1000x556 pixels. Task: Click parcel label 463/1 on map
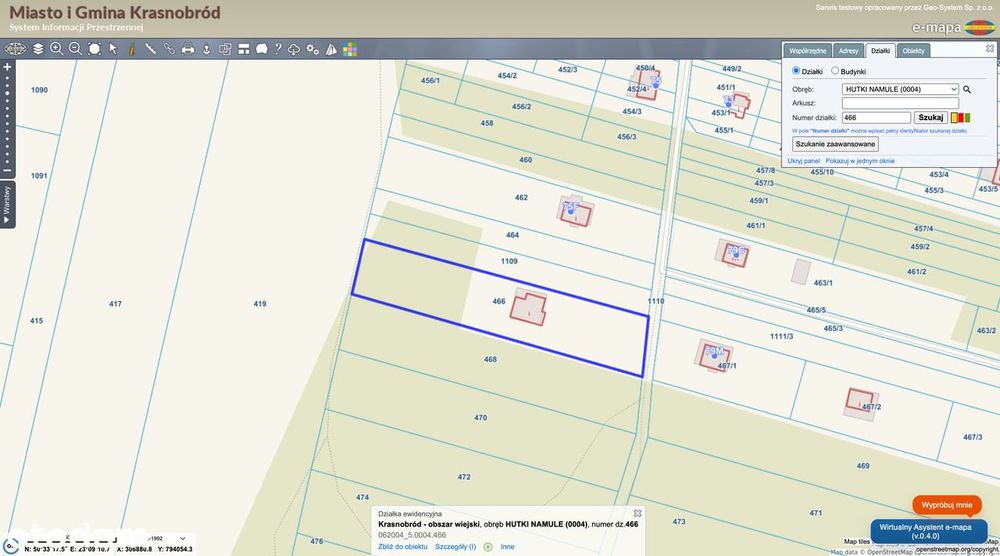coord(823,283)
